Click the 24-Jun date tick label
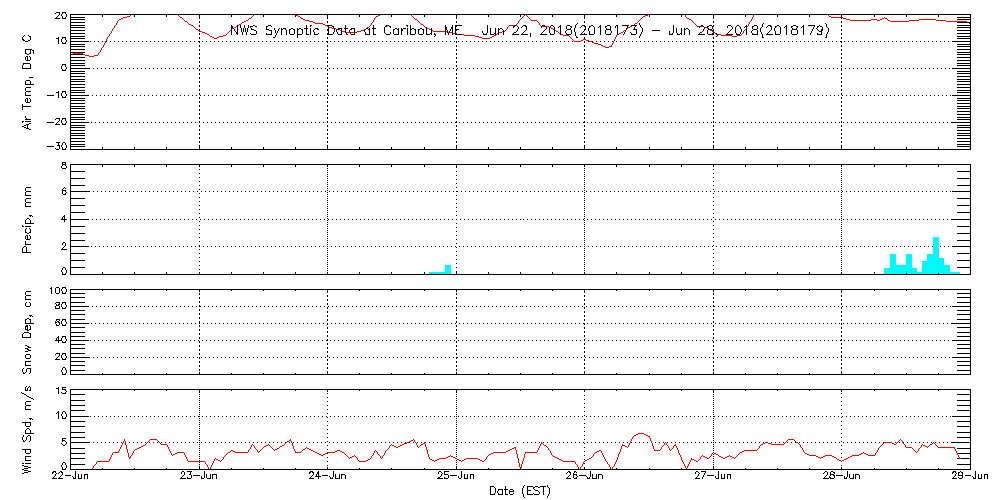Viewport: 1000px width, 500px height. tap(328, 477)
